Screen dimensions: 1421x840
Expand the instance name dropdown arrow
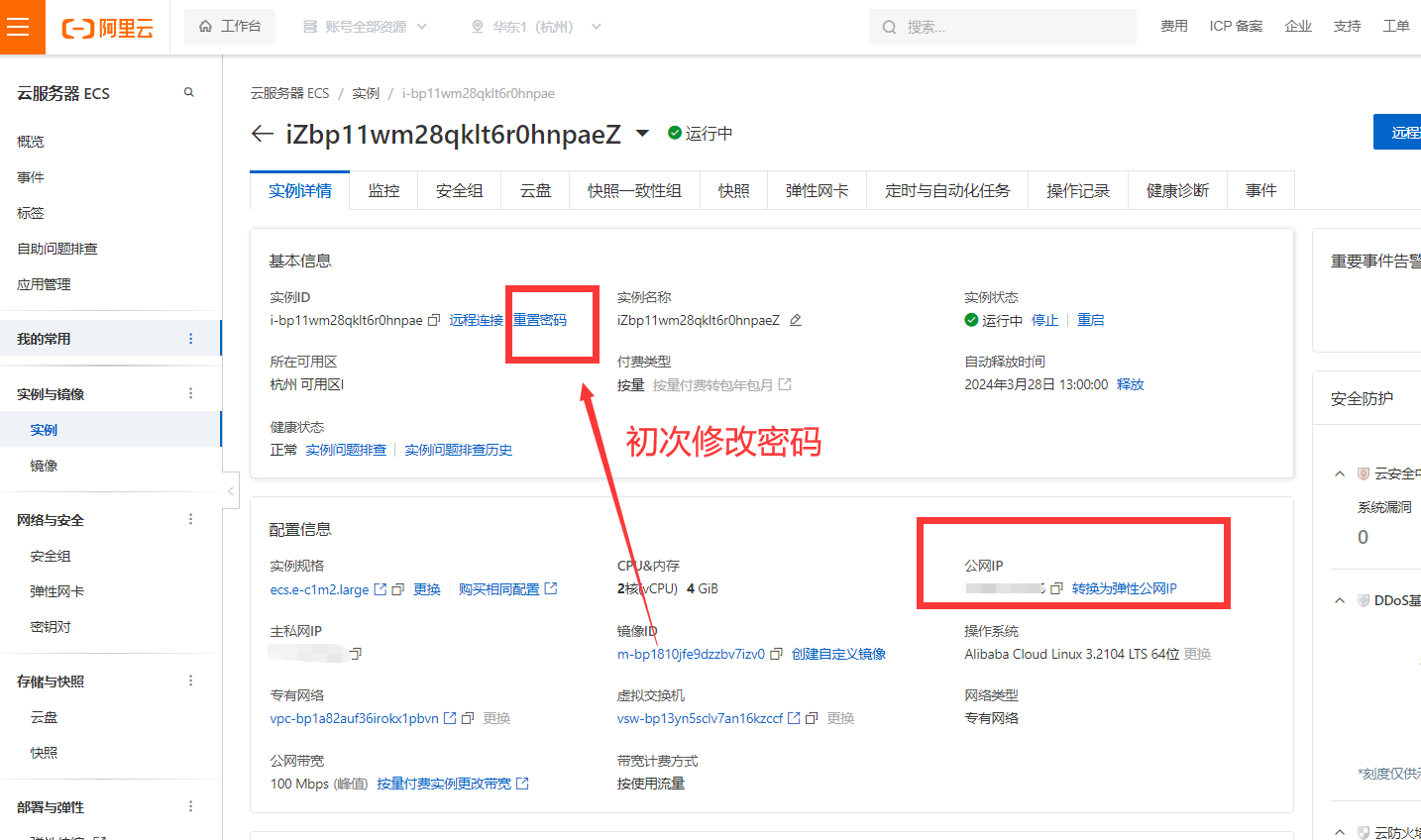(x=642, y=133)
